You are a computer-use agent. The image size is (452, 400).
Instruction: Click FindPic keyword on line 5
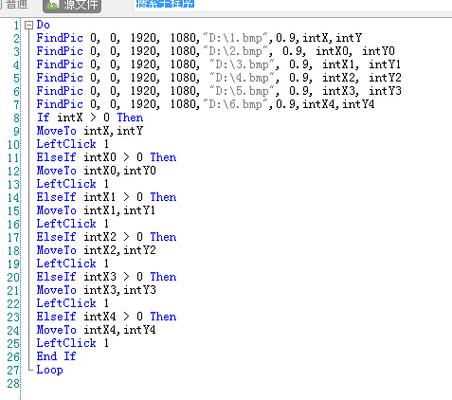click(60, 78)
